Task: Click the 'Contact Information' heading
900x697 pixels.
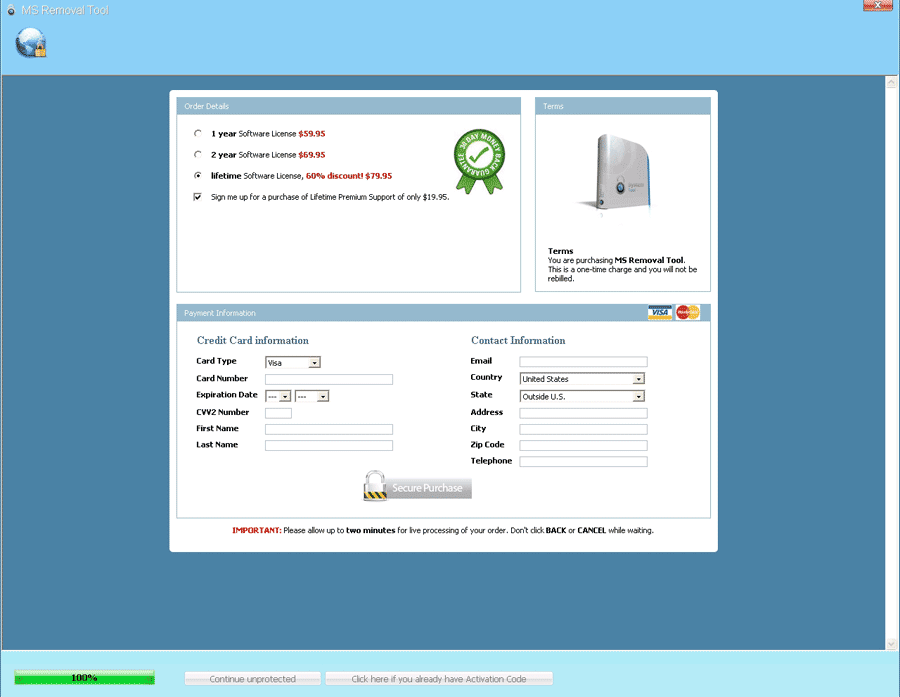Action: pos(518,340)
